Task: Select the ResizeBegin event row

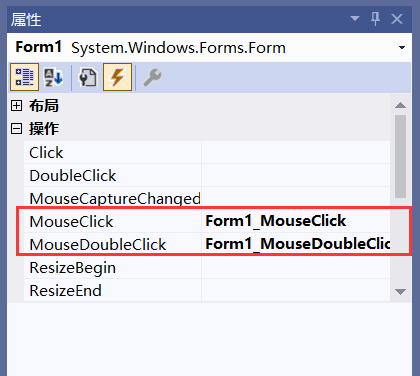Action: [x=207, y=267]
